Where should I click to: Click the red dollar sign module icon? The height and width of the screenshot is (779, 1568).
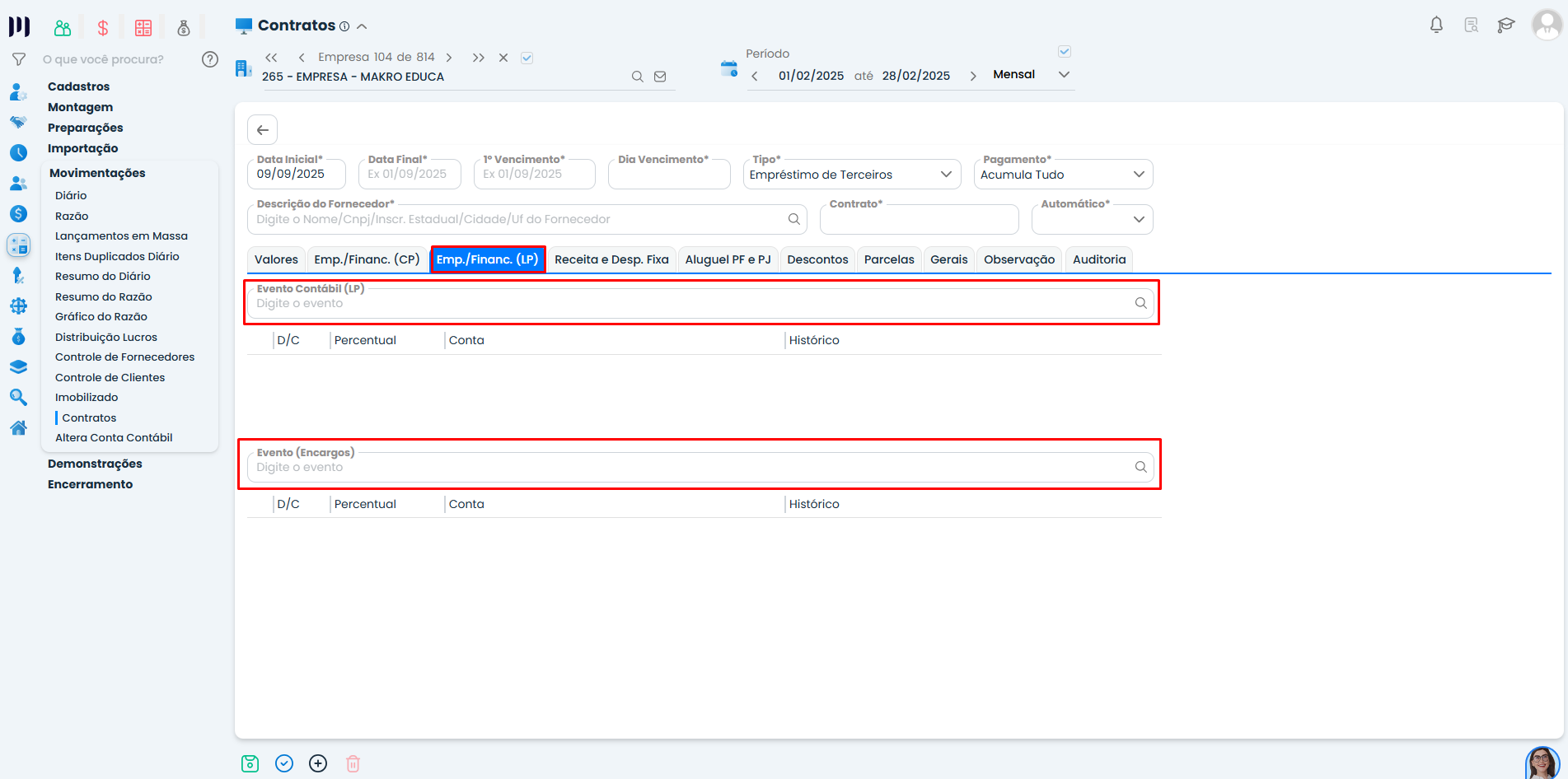point(103,28)
